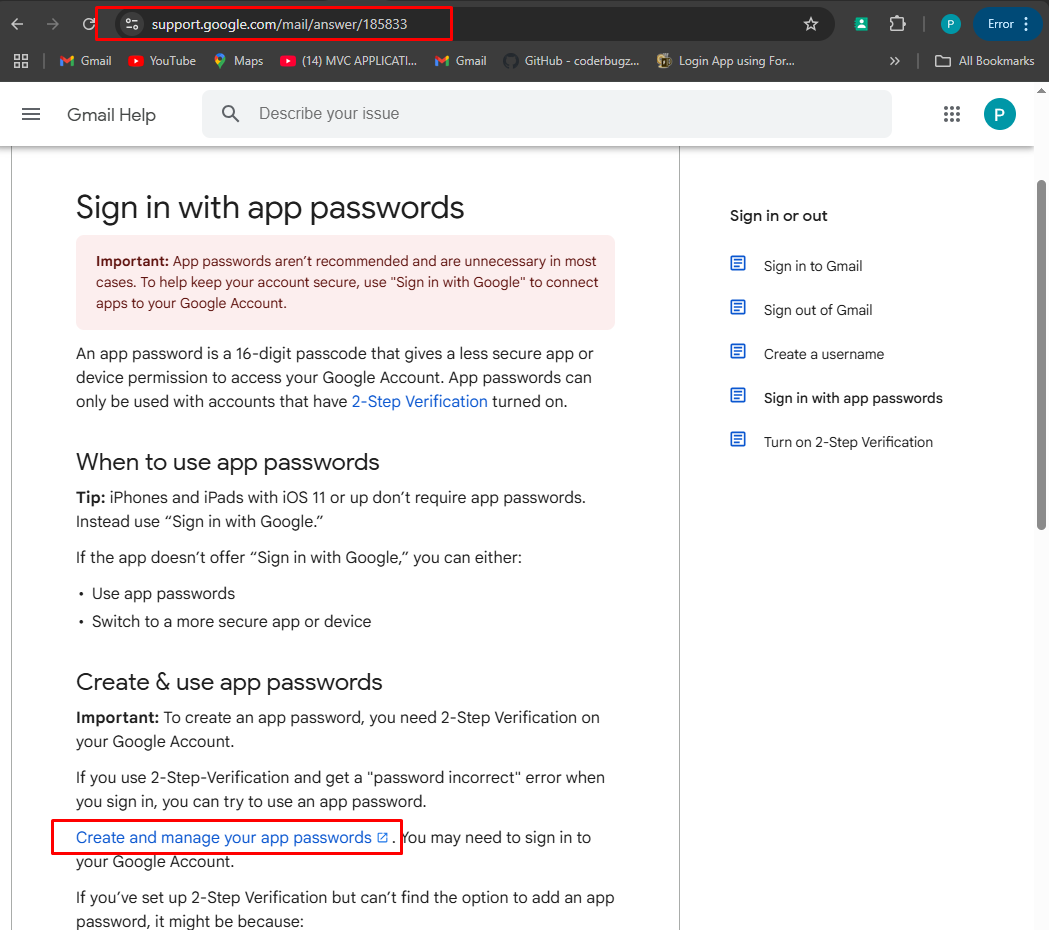Open the YouTube bookmark

tap(162, 61)
